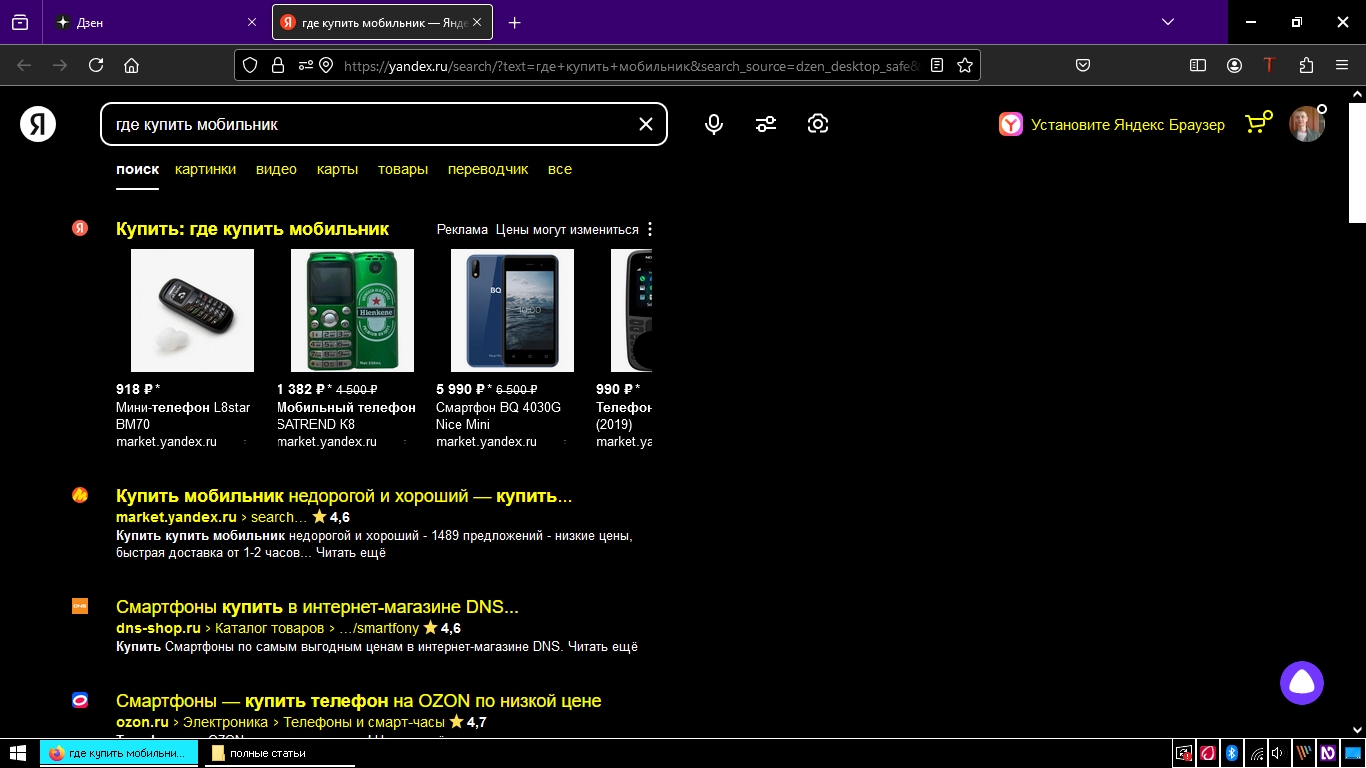The width and height of the screenshot is (1366, 768).
Task: Open the 'Купить: где купить мобильник' heading link
Action: (252, 229)
